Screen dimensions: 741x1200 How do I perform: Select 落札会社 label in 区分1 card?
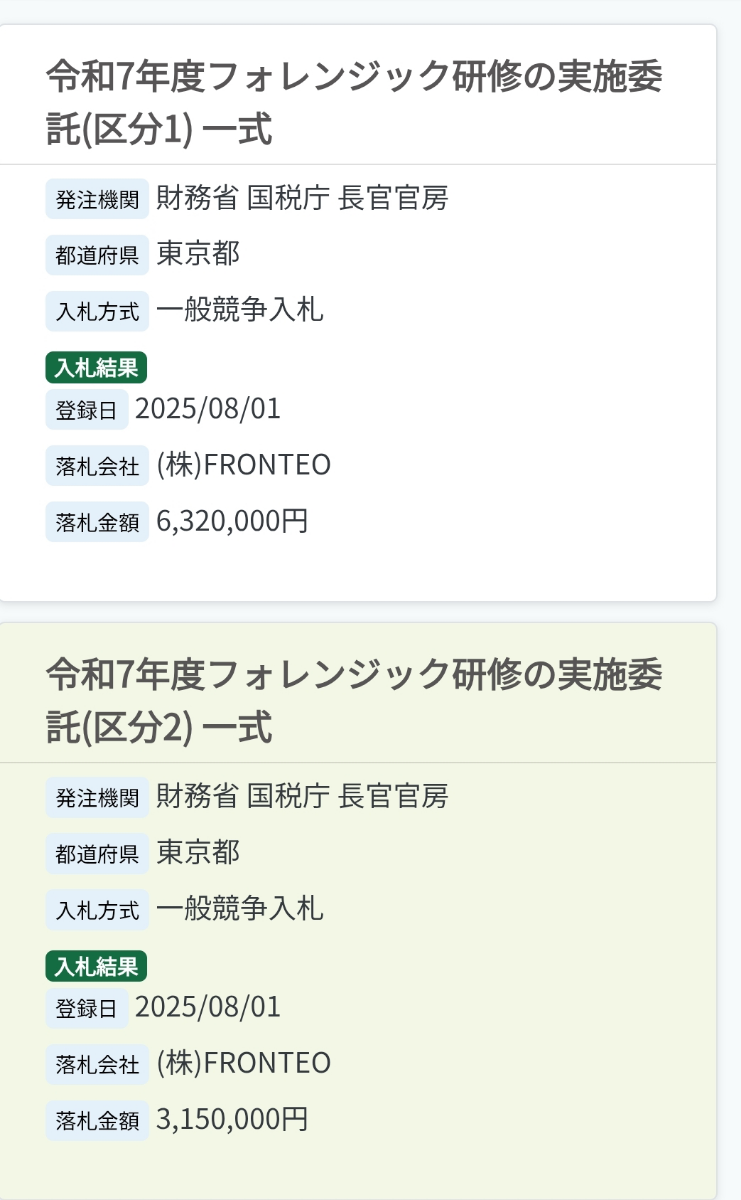pos(97,466)
